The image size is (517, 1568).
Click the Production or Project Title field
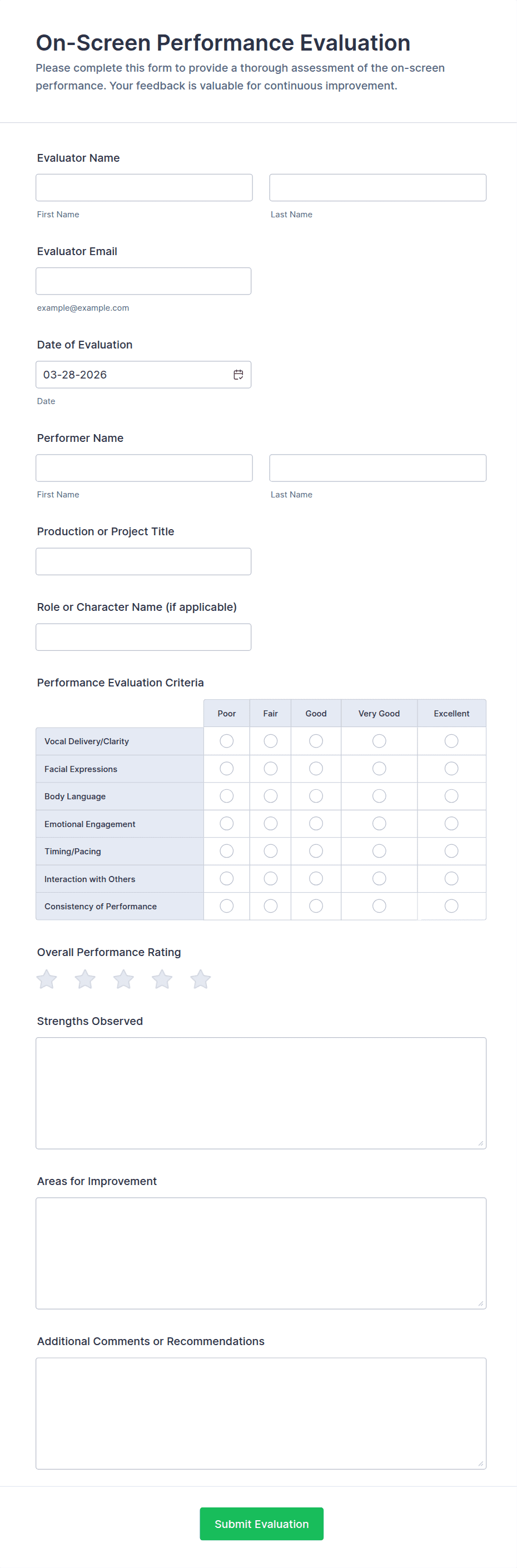(x=143, y=561)
